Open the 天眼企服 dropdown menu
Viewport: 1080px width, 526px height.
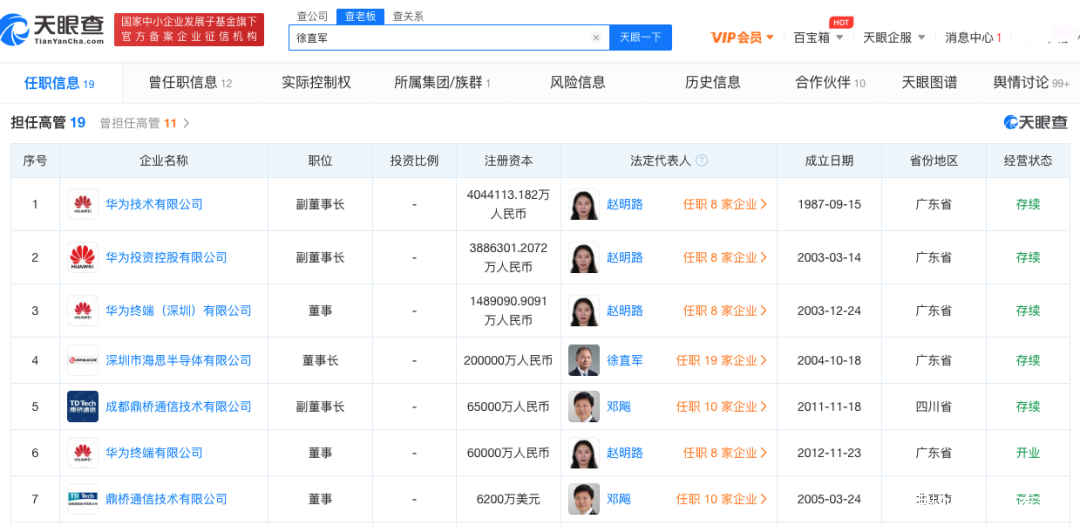[893, 38]
